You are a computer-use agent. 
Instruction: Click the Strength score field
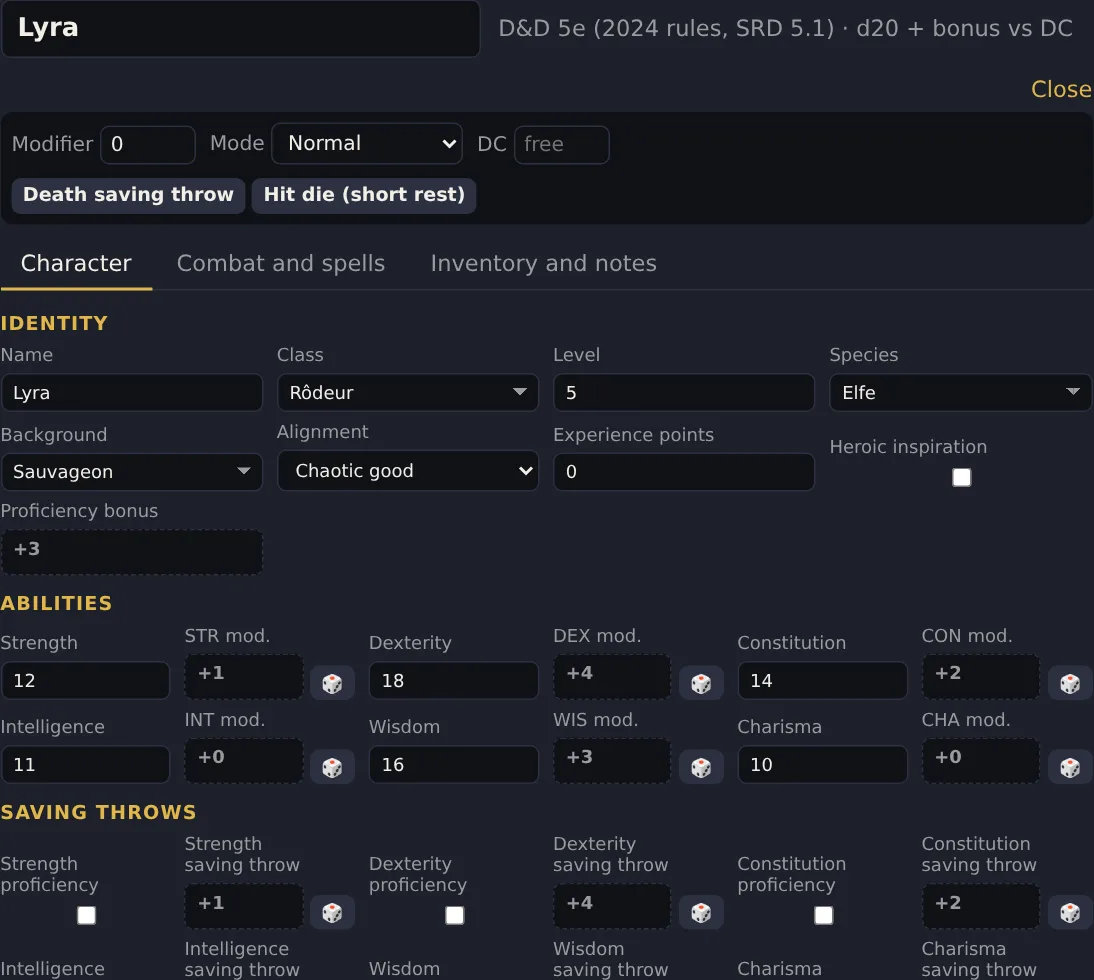[85, 680]
